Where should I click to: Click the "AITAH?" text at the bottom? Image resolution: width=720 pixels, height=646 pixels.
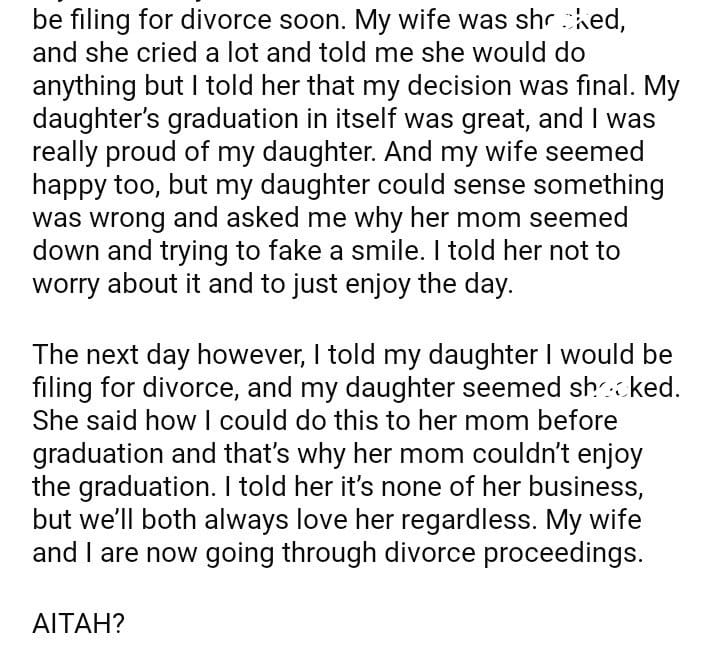(x=79, y=625)
